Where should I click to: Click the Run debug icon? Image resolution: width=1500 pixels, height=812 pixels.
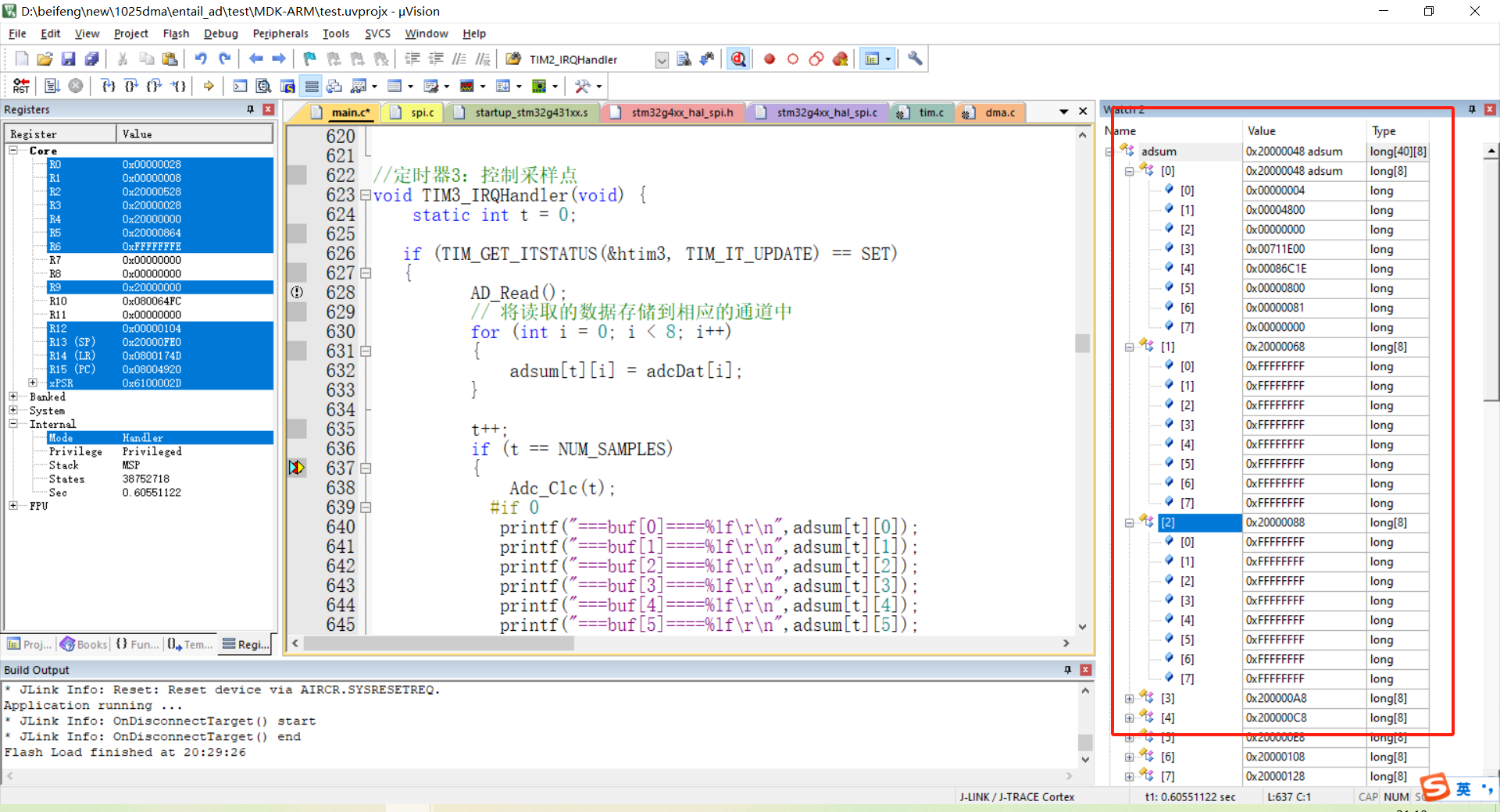pos(52,86)
